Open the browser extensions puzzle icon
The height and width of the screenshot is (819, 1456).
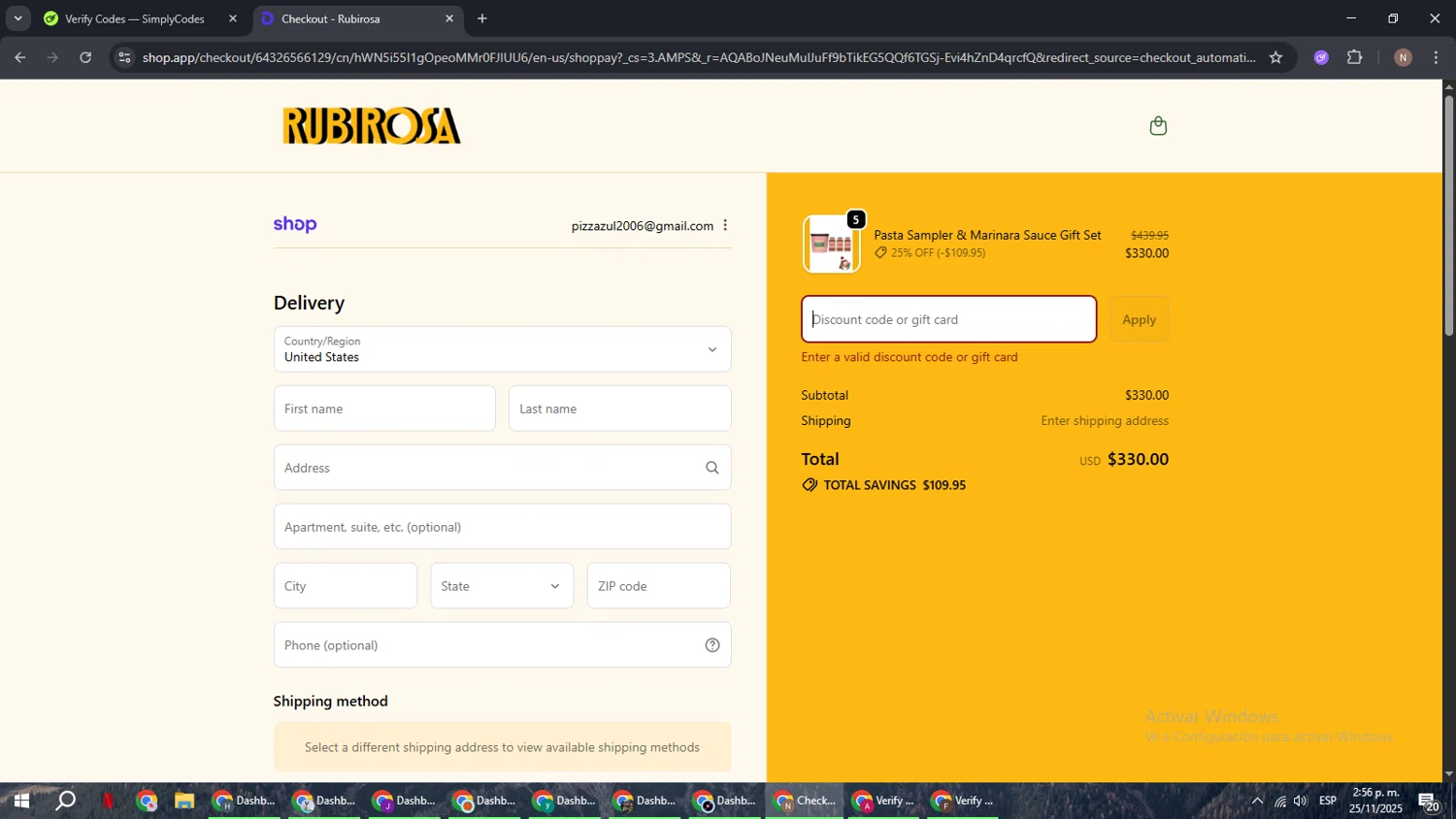[x=1355, y=57]
